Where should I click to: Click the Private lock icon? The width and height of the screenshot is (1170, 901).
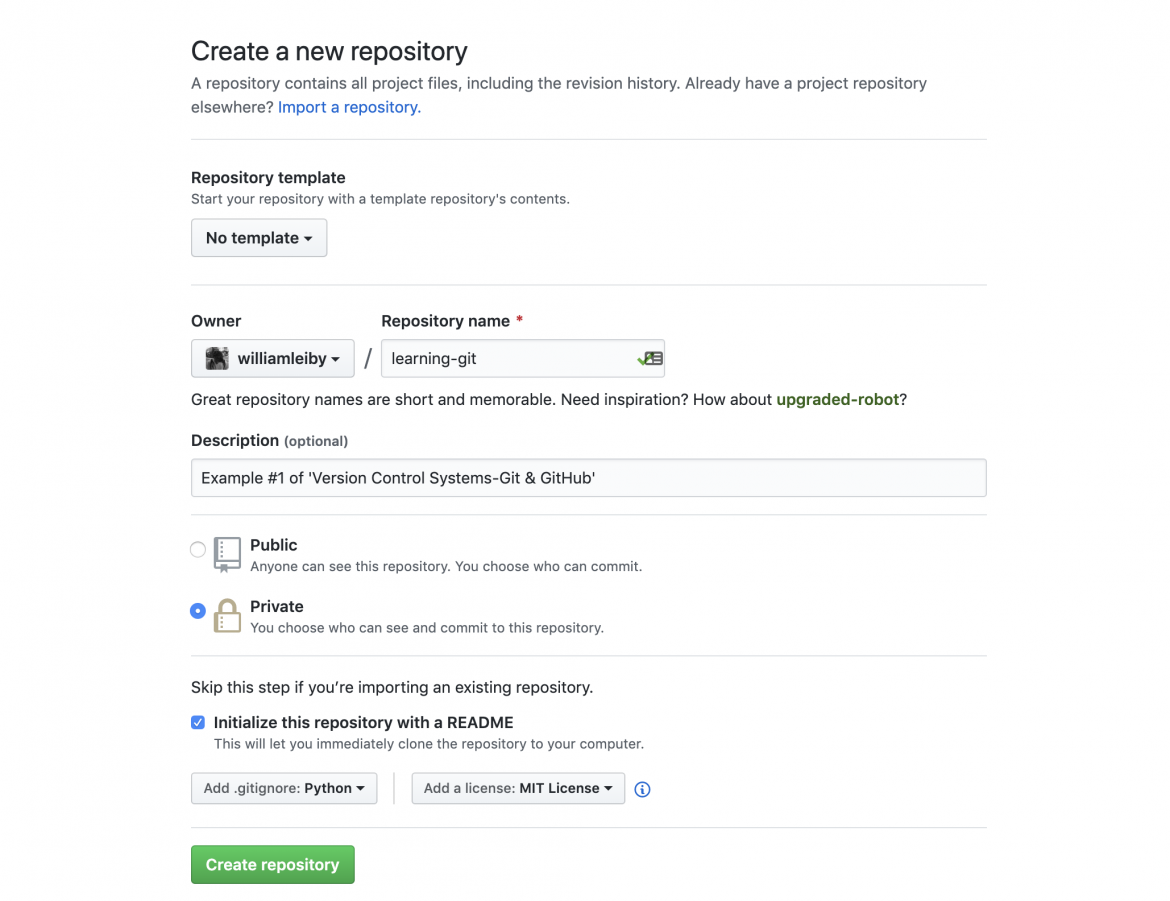(228, 616)
